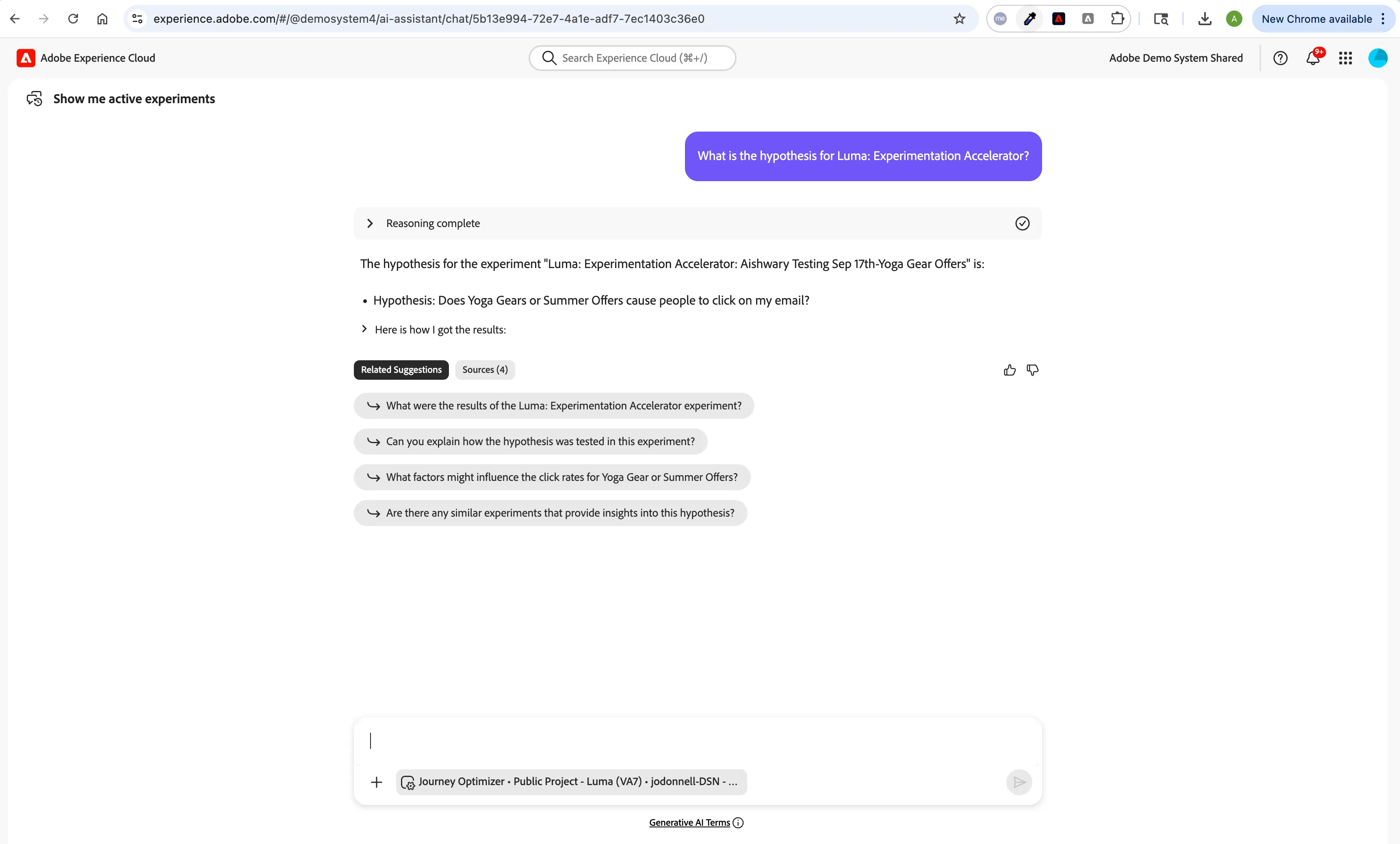
Task: Open the user profile avatar
Action: [x=1378, y=58]
